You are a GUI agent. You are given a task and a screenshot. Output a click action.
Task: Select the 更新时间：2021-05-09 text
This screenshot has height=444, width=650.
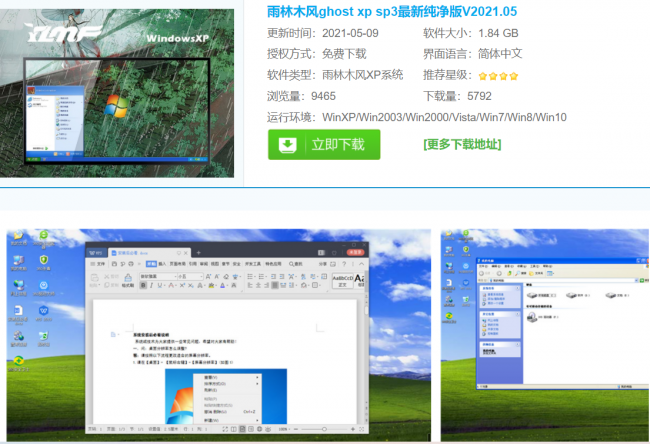coord(323,33)
